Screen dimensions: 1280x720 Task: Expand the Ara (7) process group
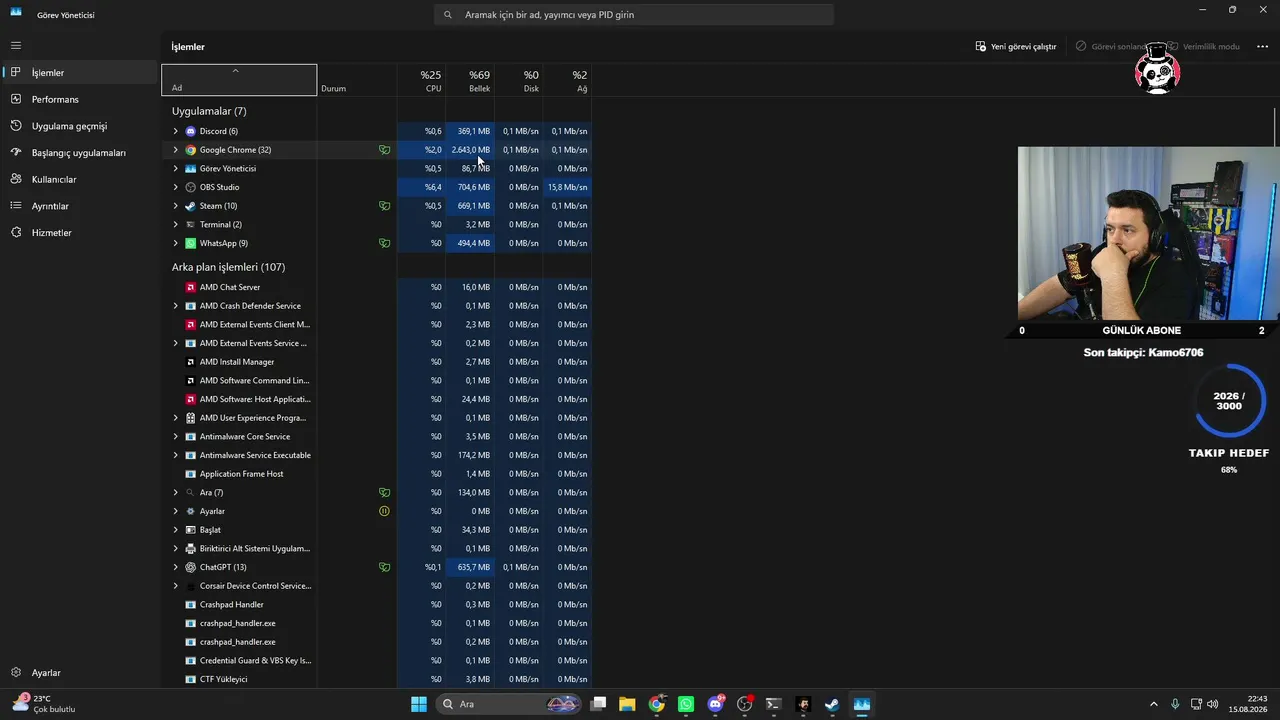pos(175,492)
